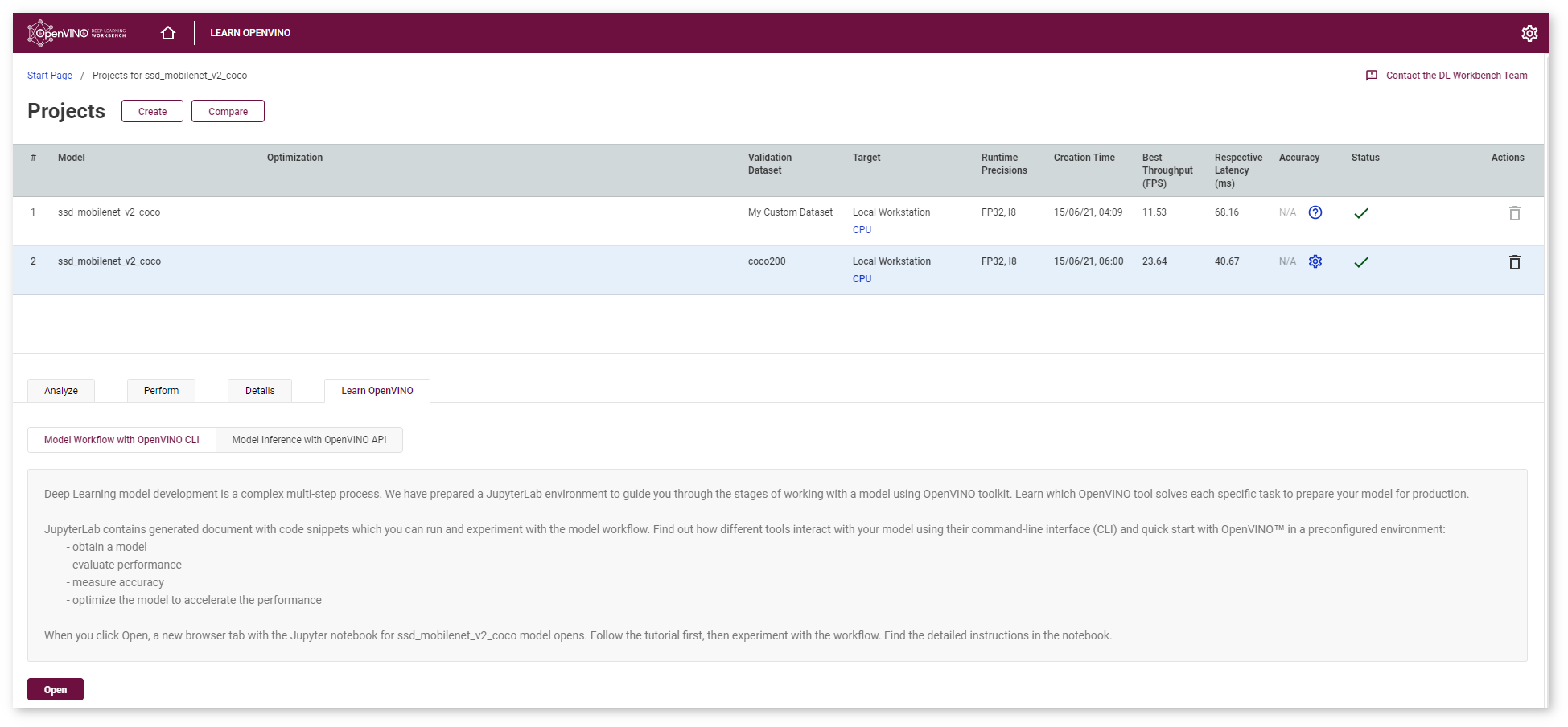Click latency value 40.67
This screenshot has width=1568, height=727.
point(1227,261)
